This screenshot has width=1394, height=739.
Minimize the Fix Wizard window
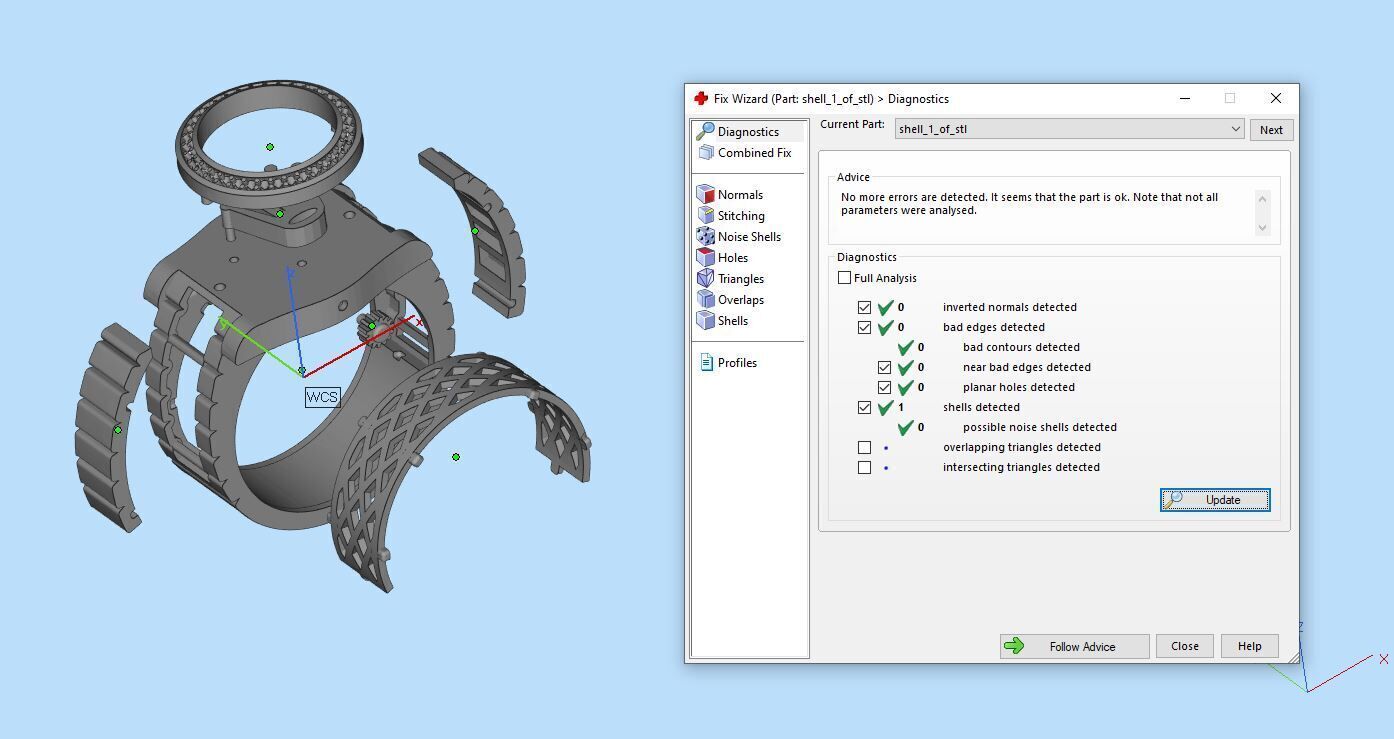(x=1185, y=98)
